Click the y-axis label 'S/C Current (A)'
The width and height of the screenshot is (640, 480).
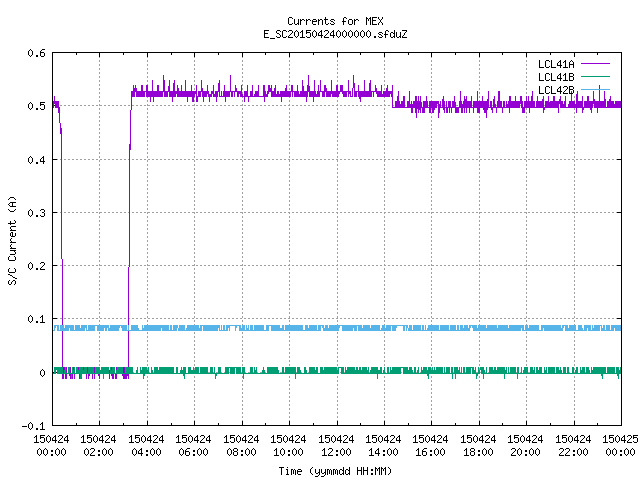(12, 241)
